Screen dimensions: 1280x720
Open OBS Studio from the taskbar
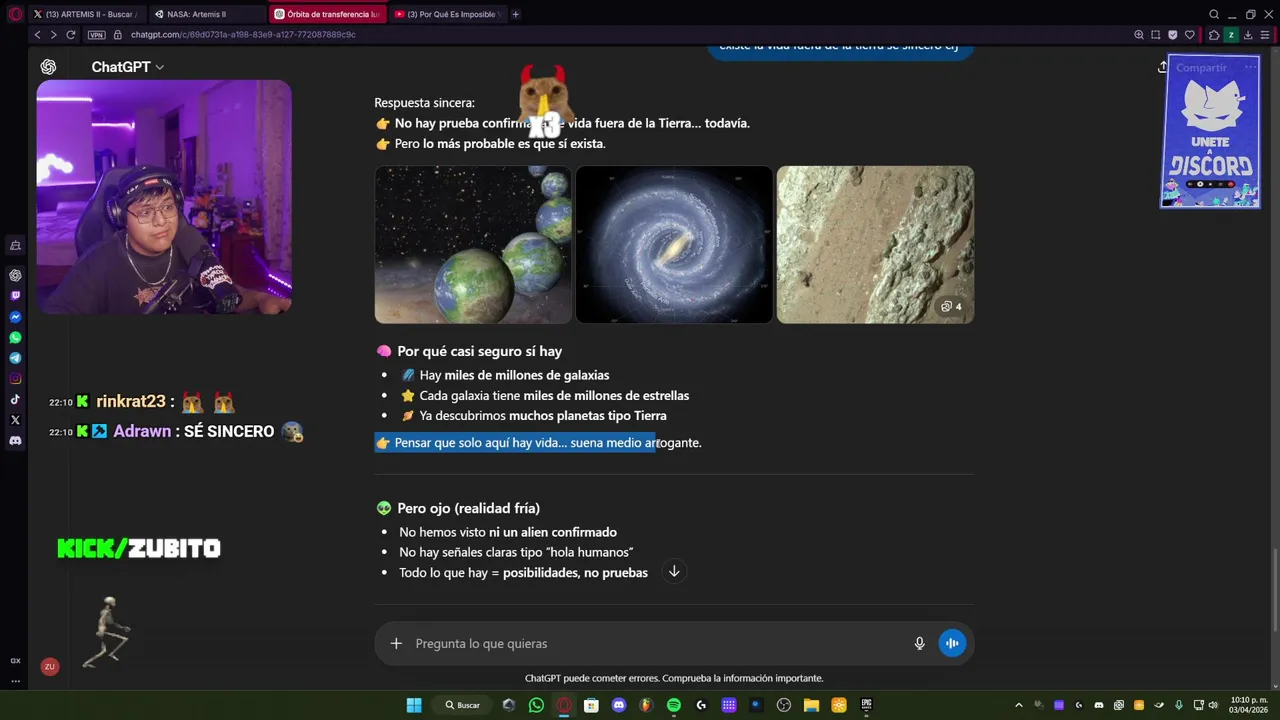coord(784,705)
